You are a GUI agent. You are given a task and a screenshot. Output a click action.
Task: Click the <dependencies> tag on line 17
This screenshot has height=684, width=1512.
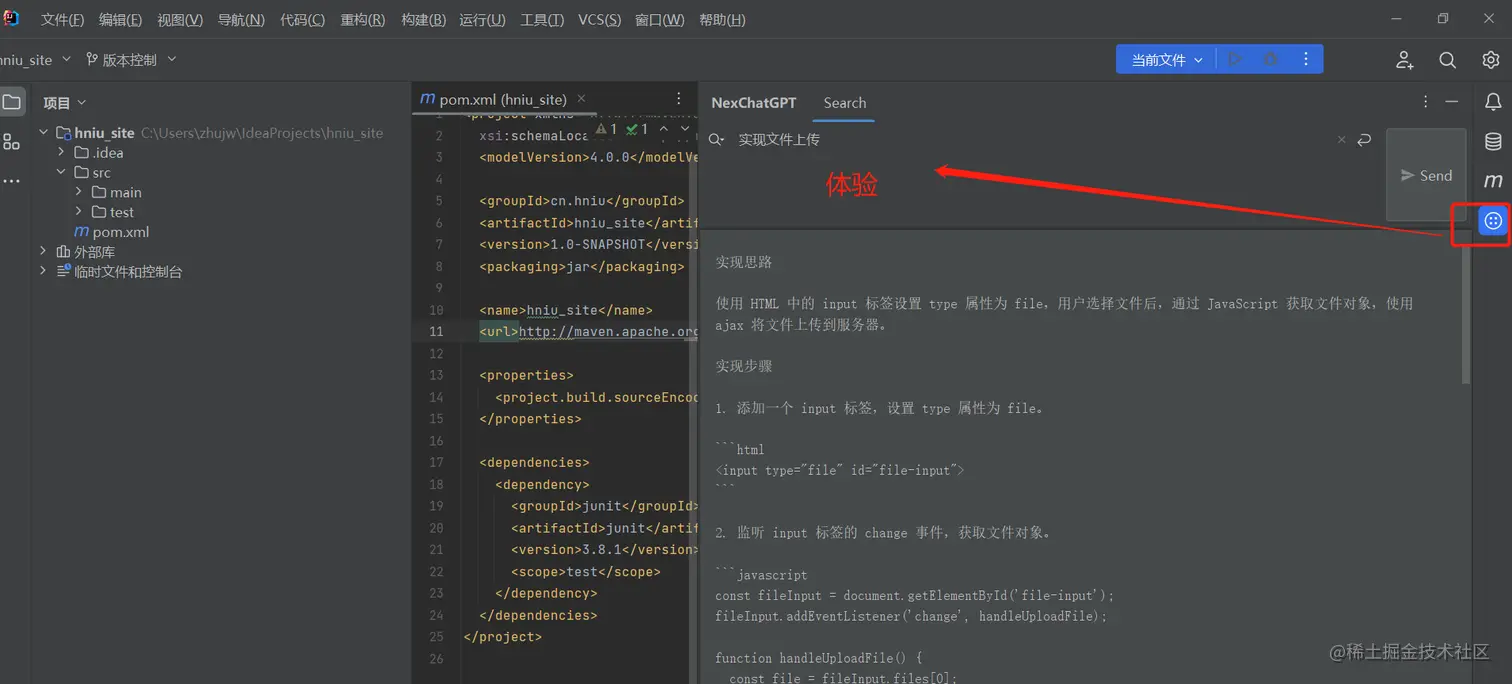[x=534, y=463]
